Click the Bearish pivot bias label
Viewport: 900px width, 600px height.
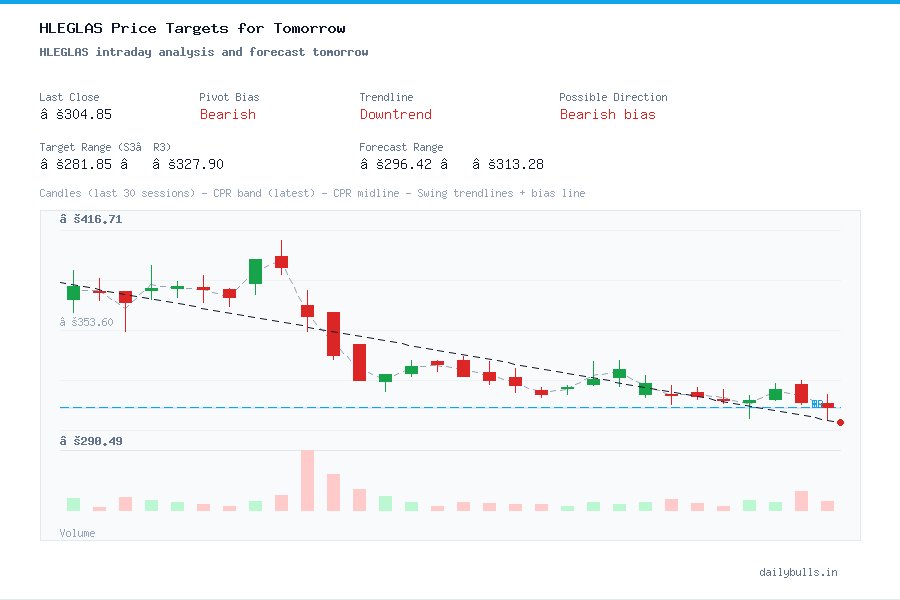pyautogui.click(x=228, y=115)
